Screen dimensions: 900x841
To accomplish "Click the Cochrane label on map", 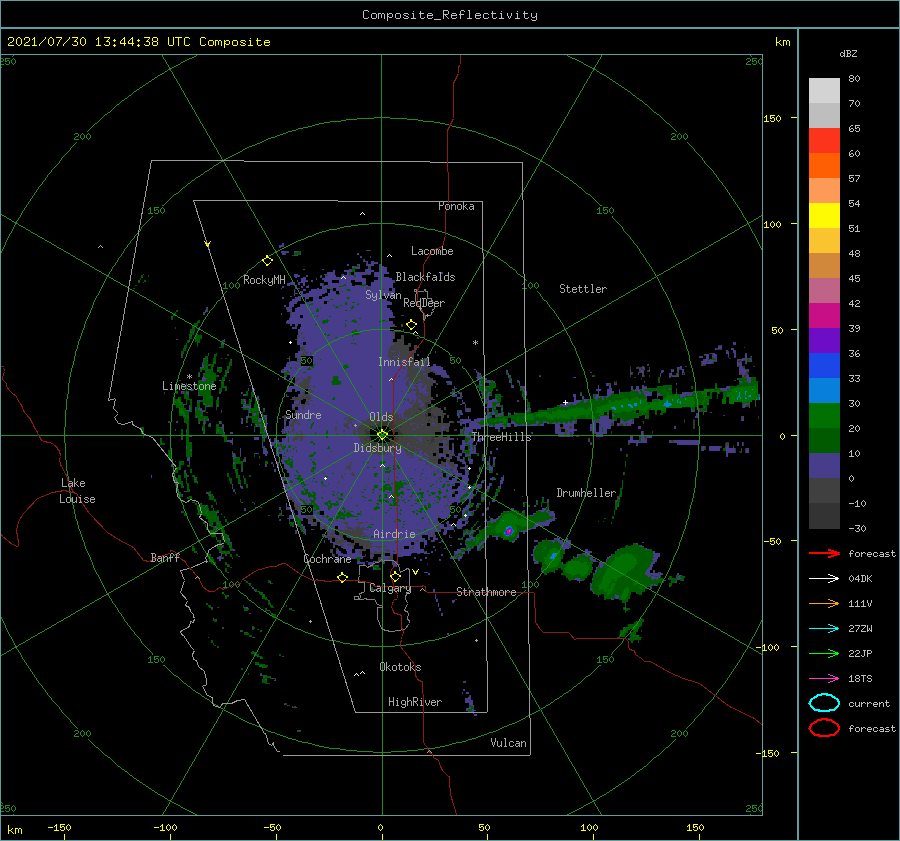I will [x=327, y=559].
